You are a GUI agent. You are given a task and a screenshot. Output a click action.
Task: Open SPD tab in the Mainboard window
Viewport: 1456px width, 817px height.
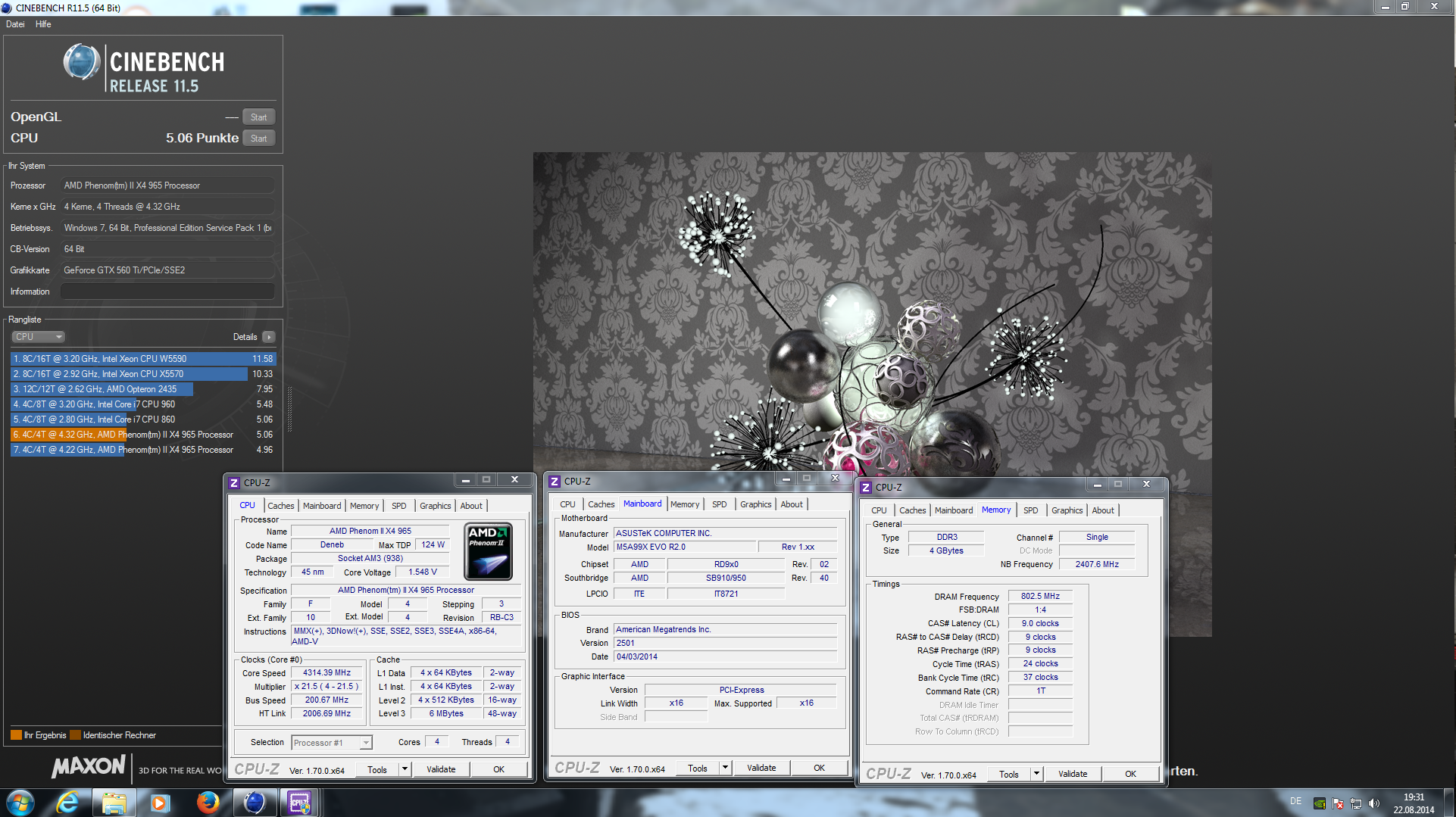pyautogui.click(x=719, y=504)
